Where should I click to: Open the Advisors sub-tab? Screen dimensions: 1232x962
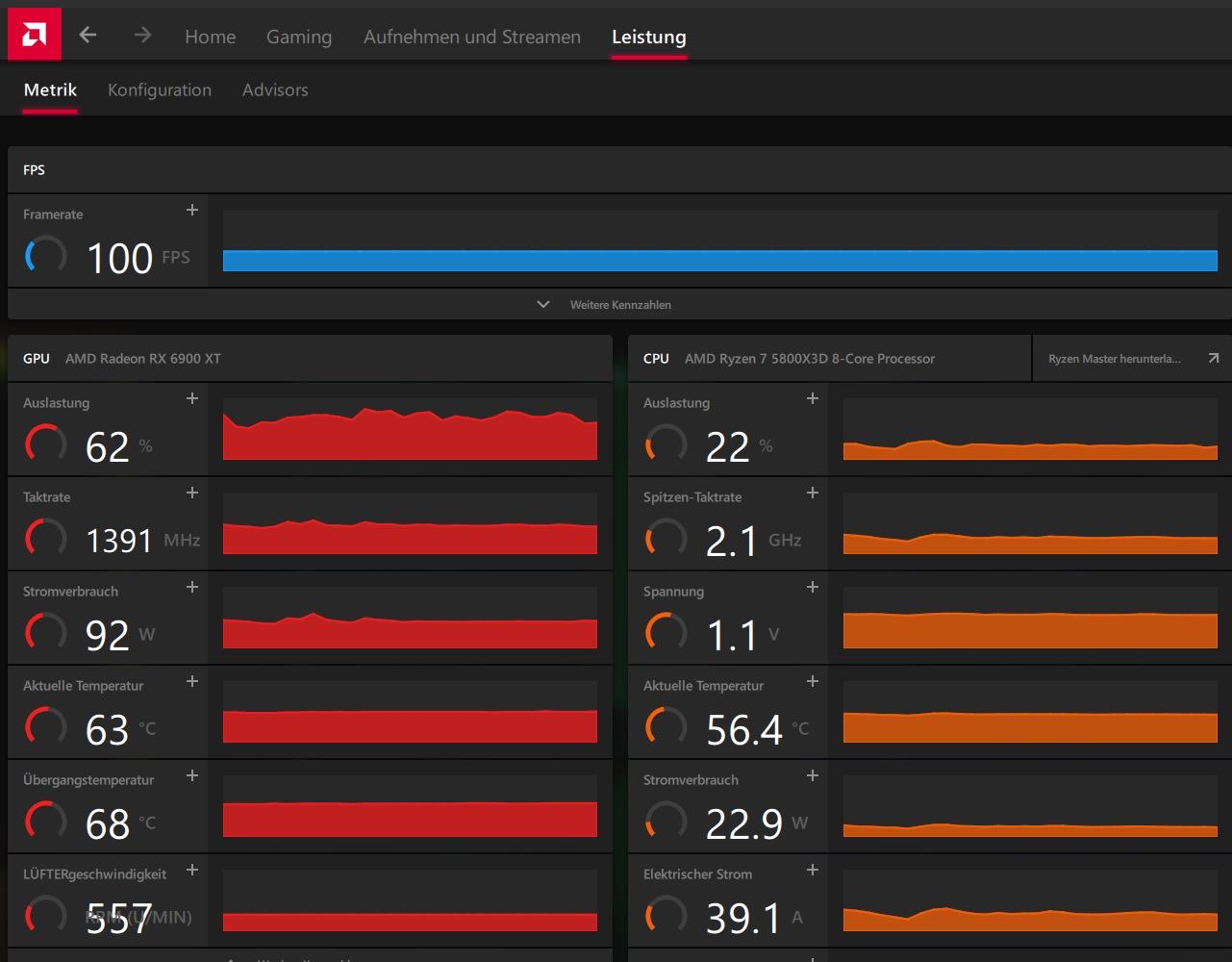[x=275, y=89]
